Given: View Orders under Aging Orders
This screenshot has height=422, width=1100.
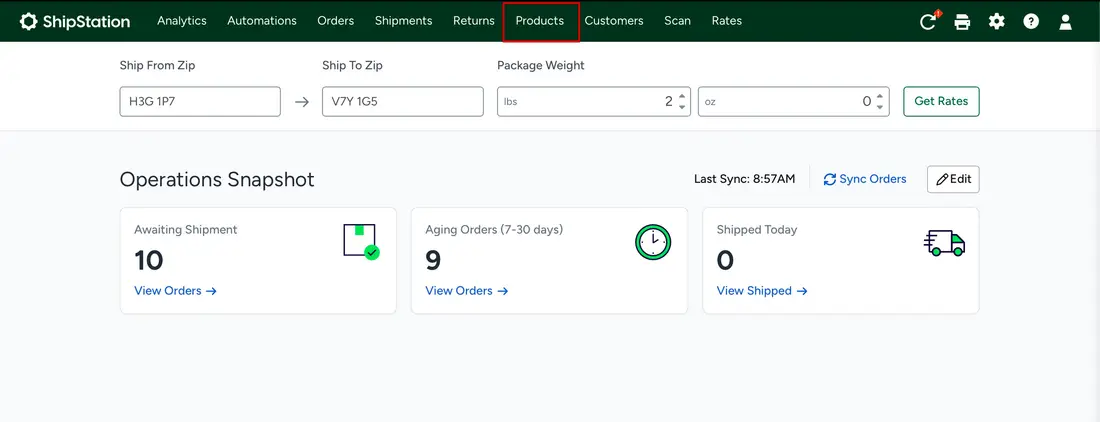Looking at the screenshot, I should pos(467,291).
